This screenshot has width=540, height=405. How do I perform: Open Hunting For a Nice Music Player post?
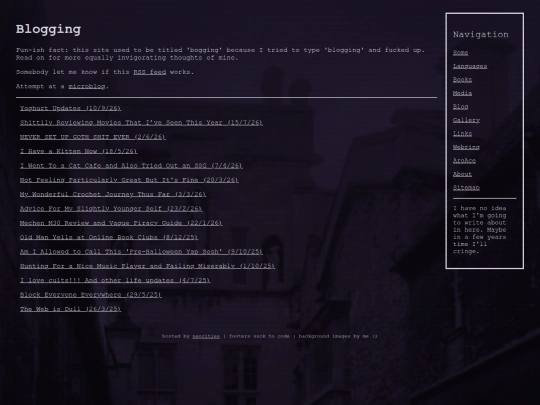pyautogui.click(x=147, y=266)
